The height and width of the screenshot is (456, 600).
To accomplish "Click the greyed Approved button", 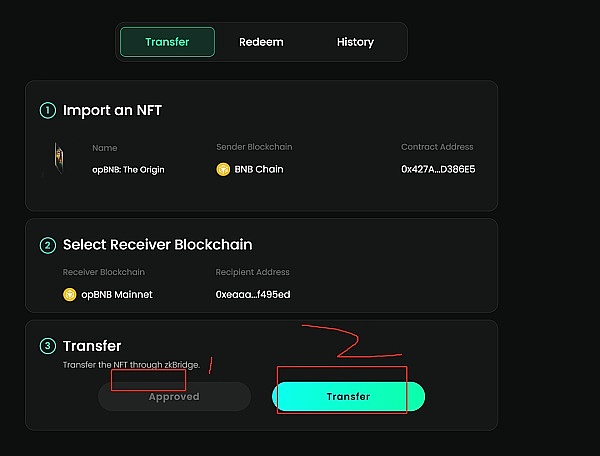I will [x=174, y=397].
